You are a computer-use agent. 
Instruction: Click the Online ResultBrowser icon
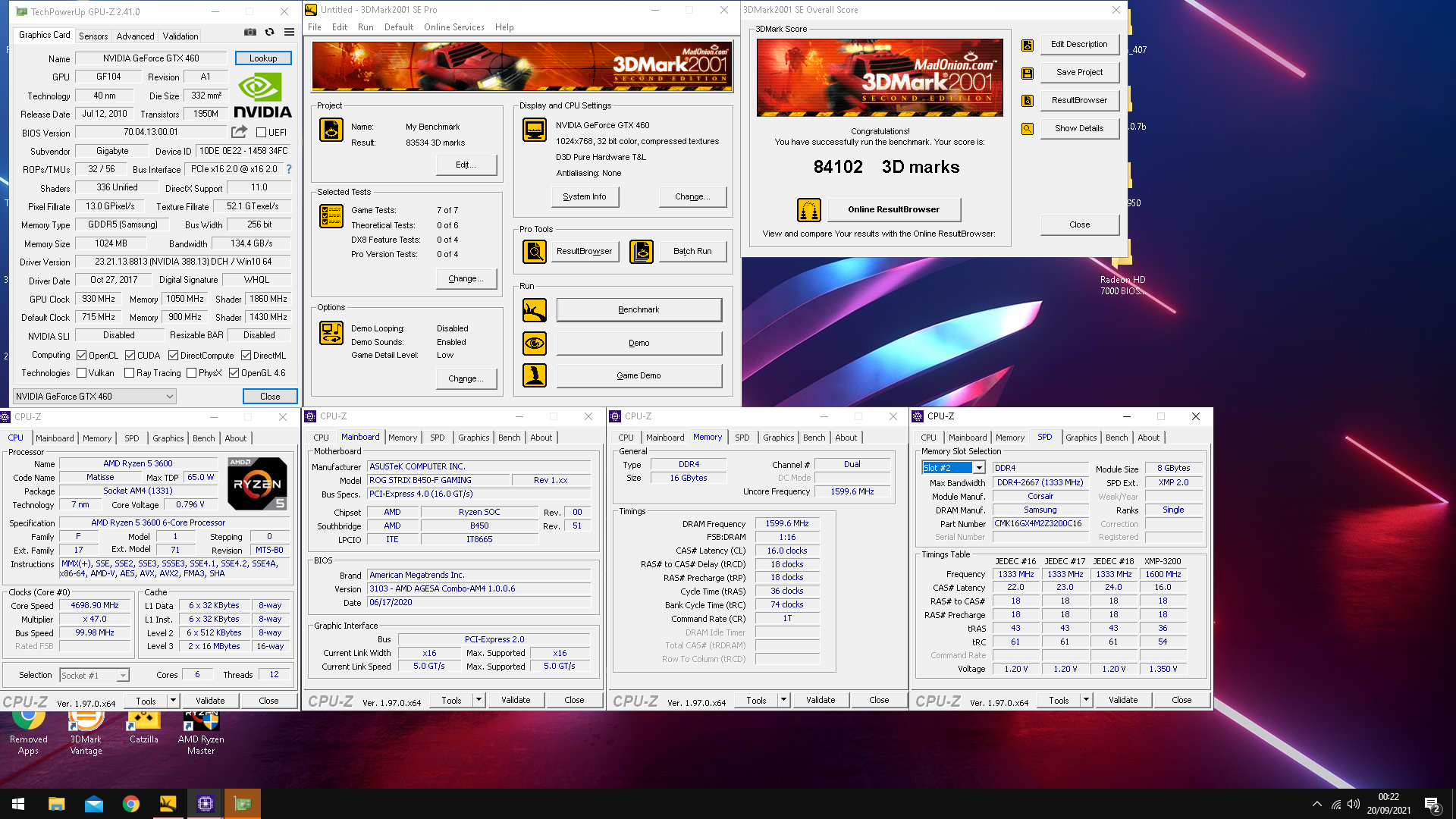coord(809,210)
